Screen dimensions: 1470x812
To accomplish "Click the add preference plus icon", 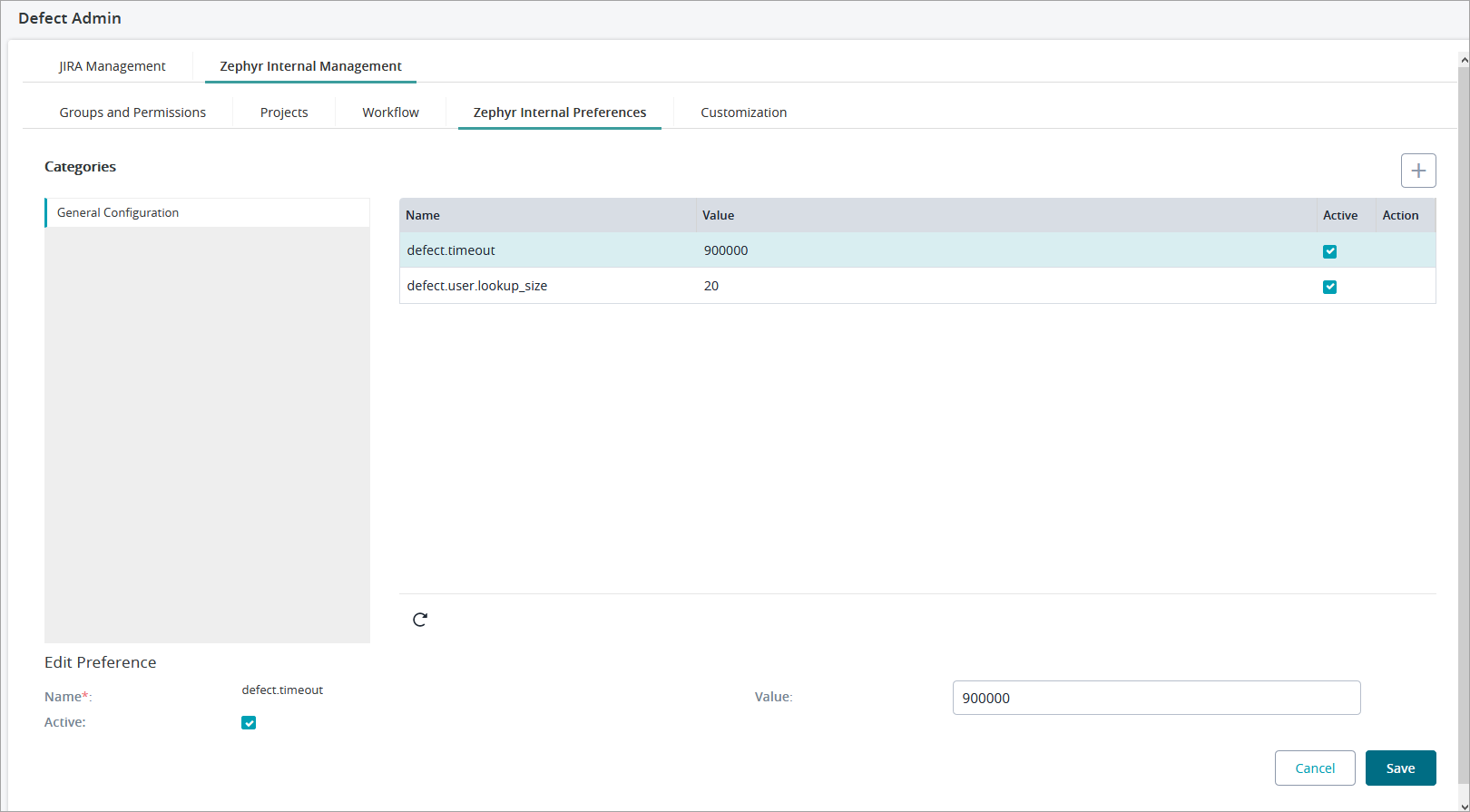I will (x=1417, y=171).
